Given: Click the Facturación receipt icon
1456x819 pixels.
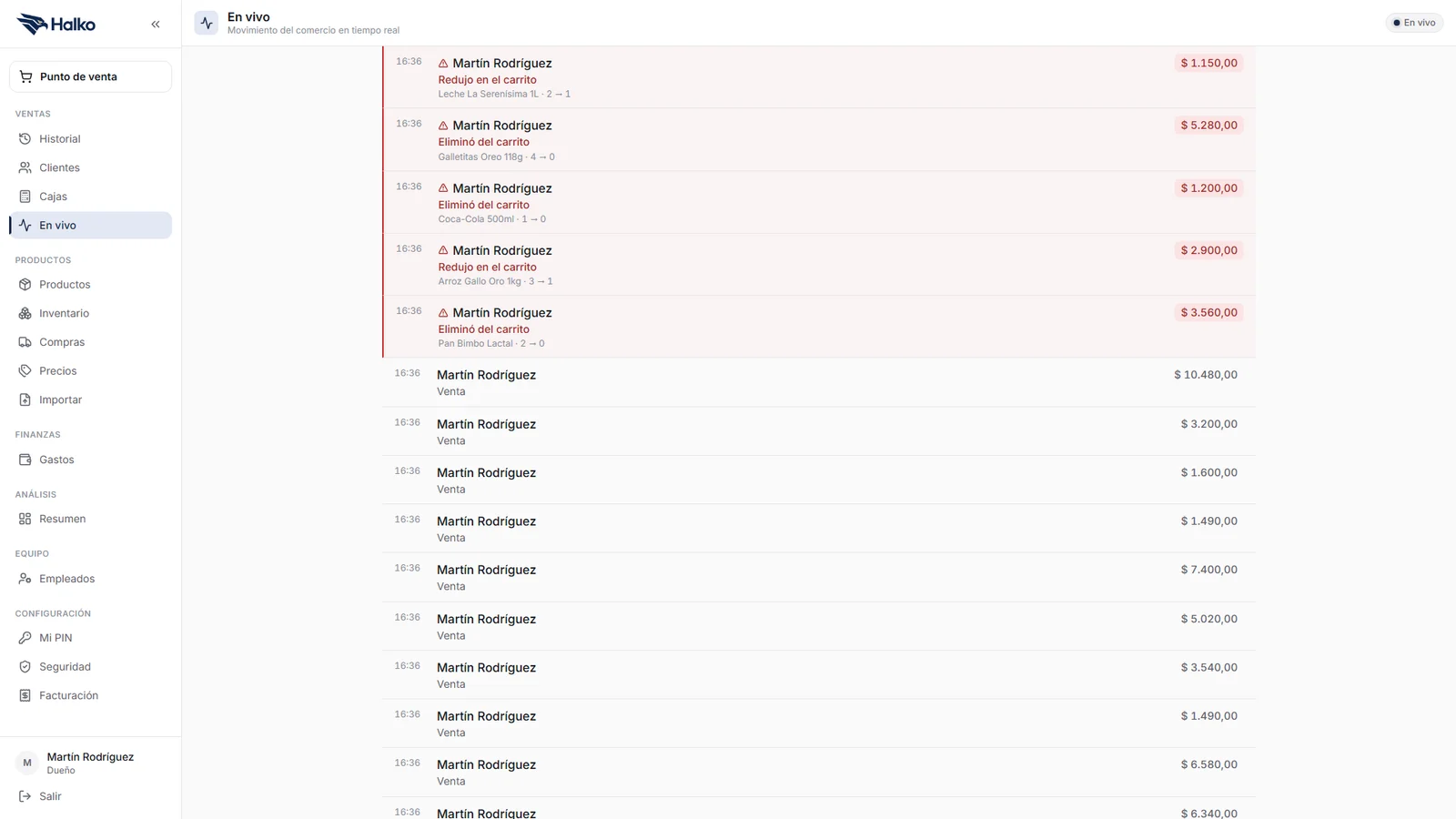Looking at the screenshot, I should 25,695.
